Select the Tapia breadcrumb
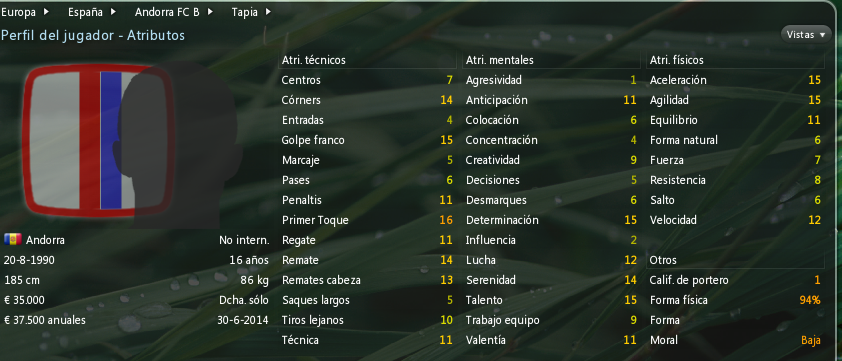 pyautogui.click(x=244, y=12)
